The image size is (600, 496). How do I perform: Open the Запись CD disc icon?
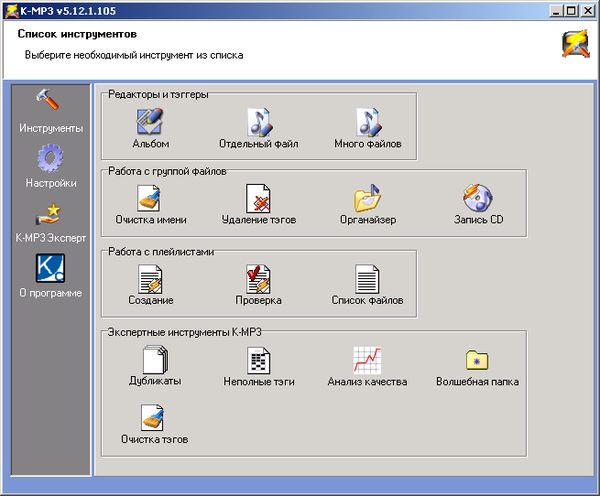pos(478,198)
